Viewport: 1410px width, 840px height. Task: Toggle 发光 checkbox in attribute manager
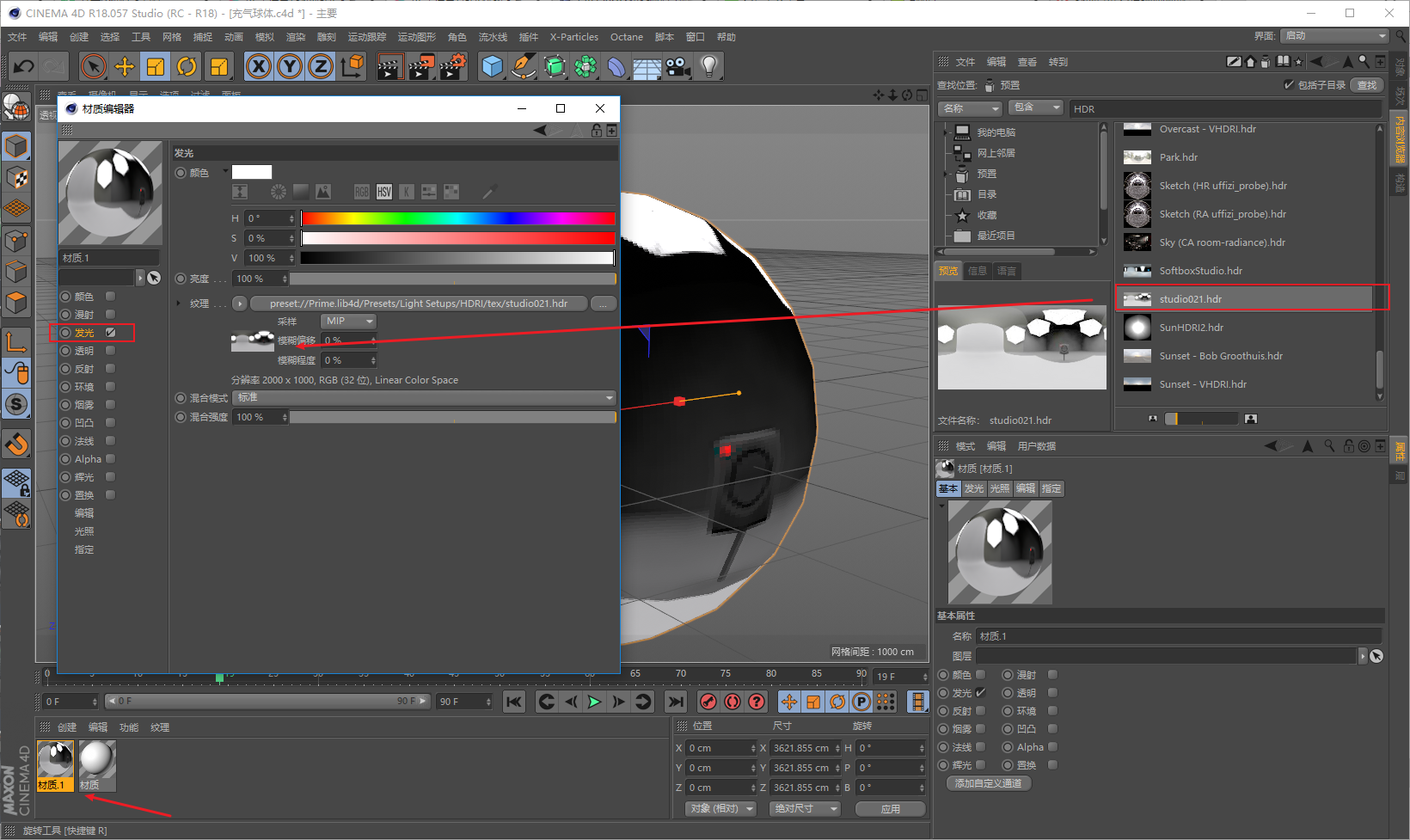tap(980, 693)
